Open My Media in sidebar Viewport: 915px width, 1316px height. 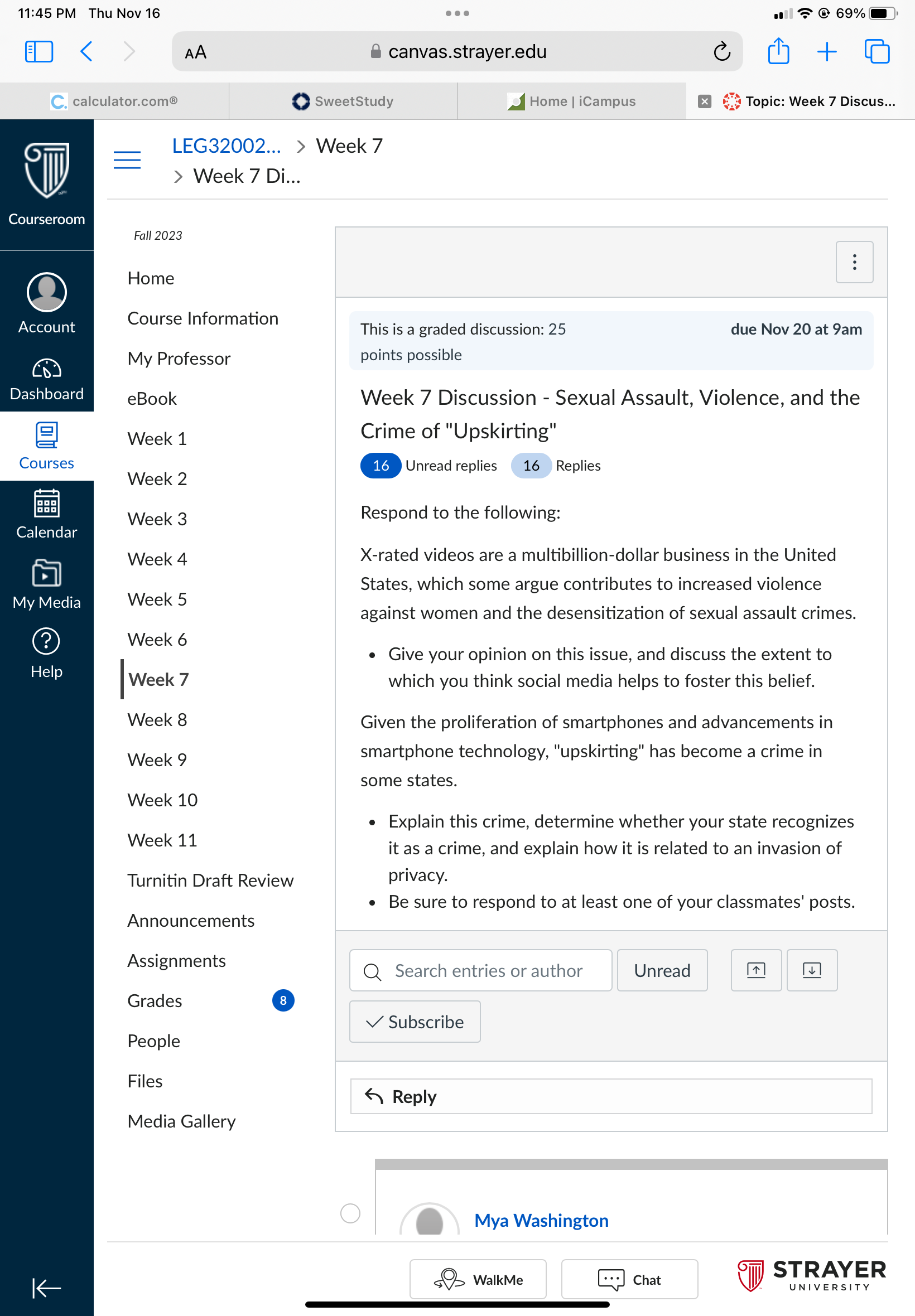46,584
